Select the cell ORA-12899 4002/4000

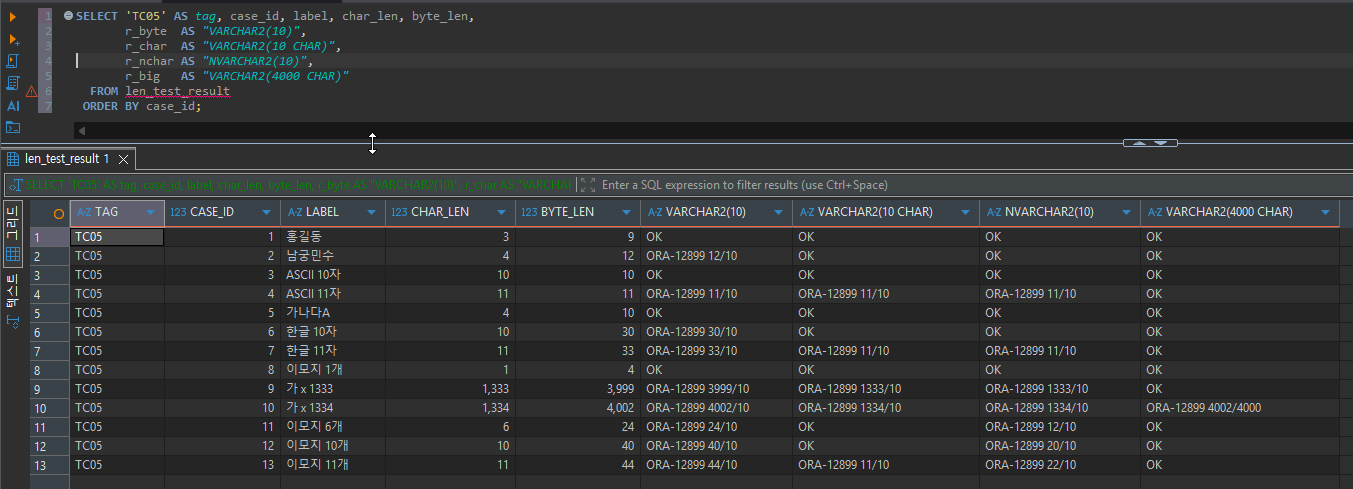click(1239, 408)
